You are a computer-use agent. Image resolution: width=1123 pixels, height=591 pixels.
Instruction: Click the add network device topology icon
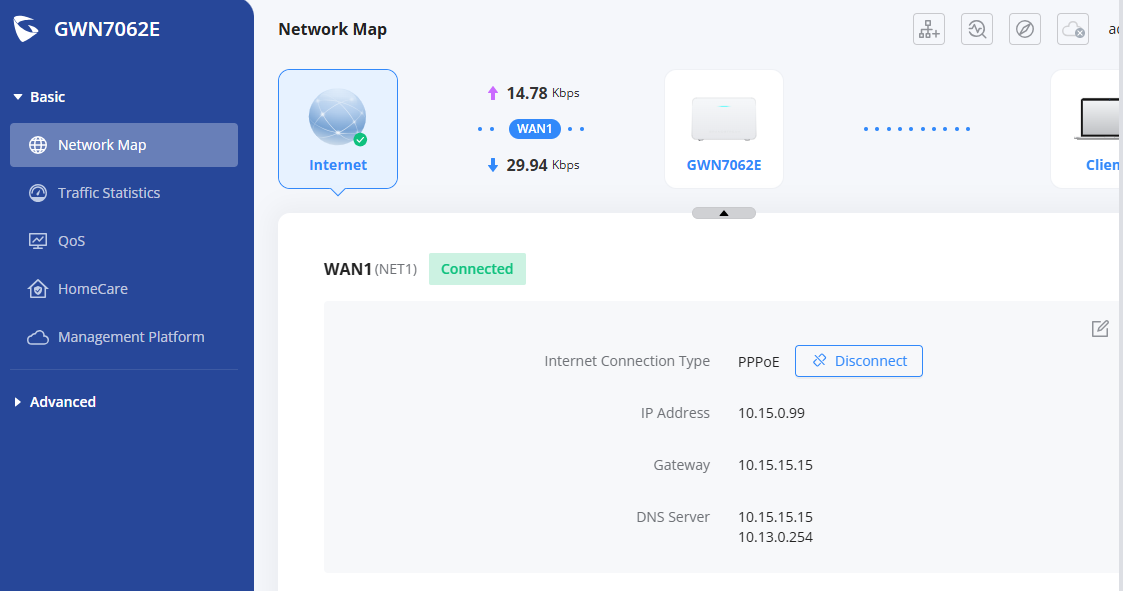coord(929,29)
